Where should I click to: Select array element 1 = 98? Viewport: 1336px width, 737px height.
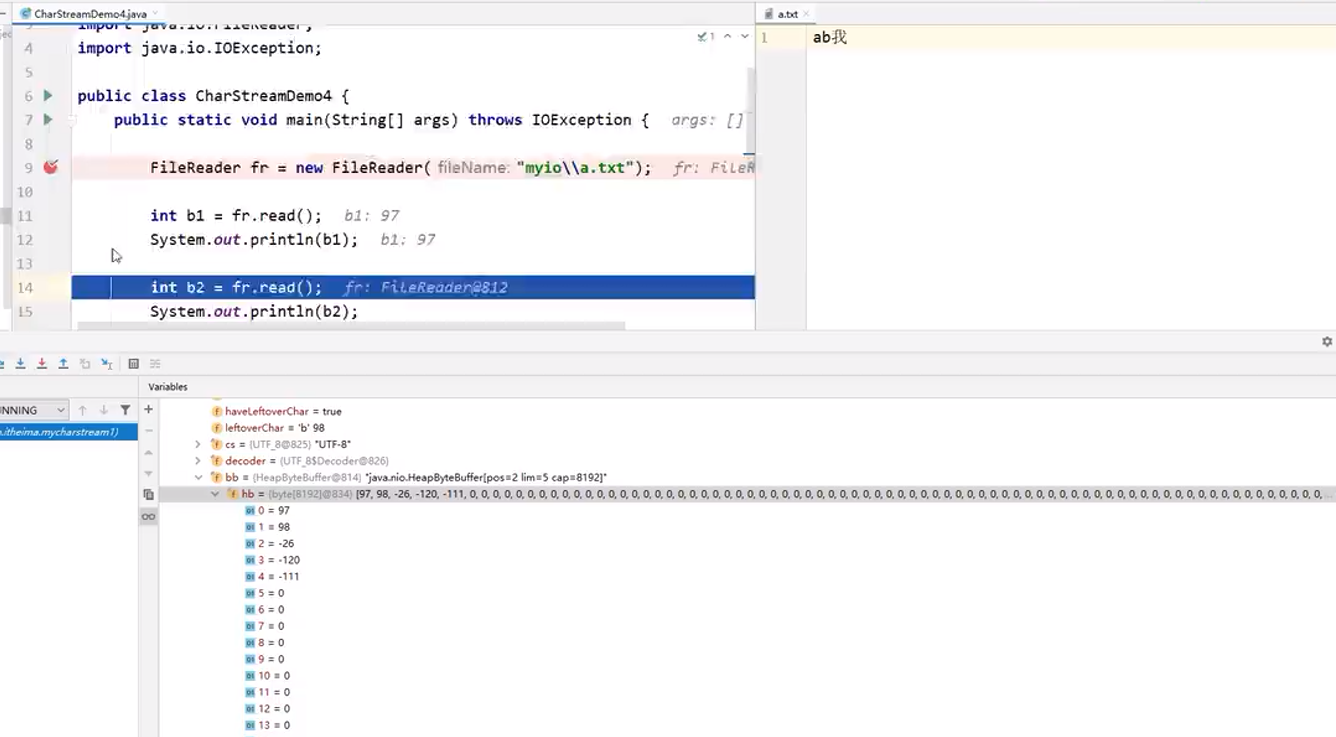(267, 527)
